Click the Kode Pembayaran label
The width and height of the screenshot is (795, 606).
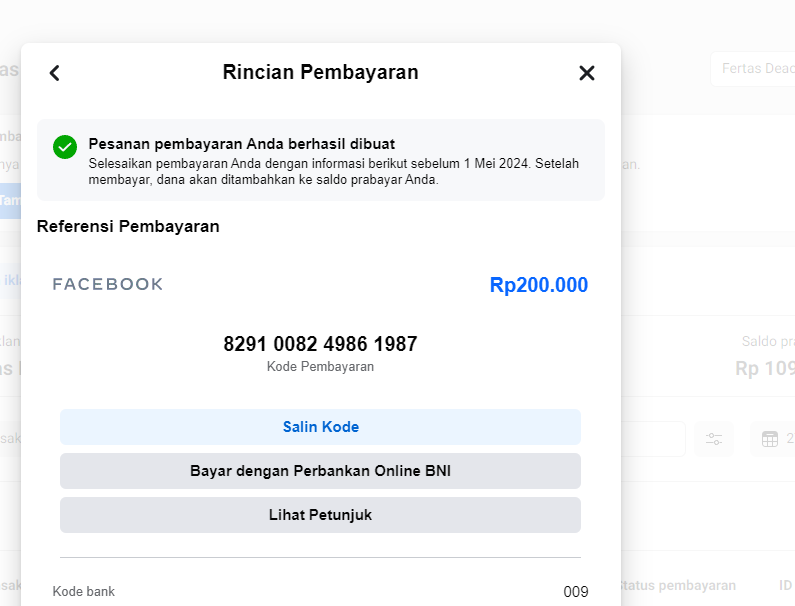point(320,367)
